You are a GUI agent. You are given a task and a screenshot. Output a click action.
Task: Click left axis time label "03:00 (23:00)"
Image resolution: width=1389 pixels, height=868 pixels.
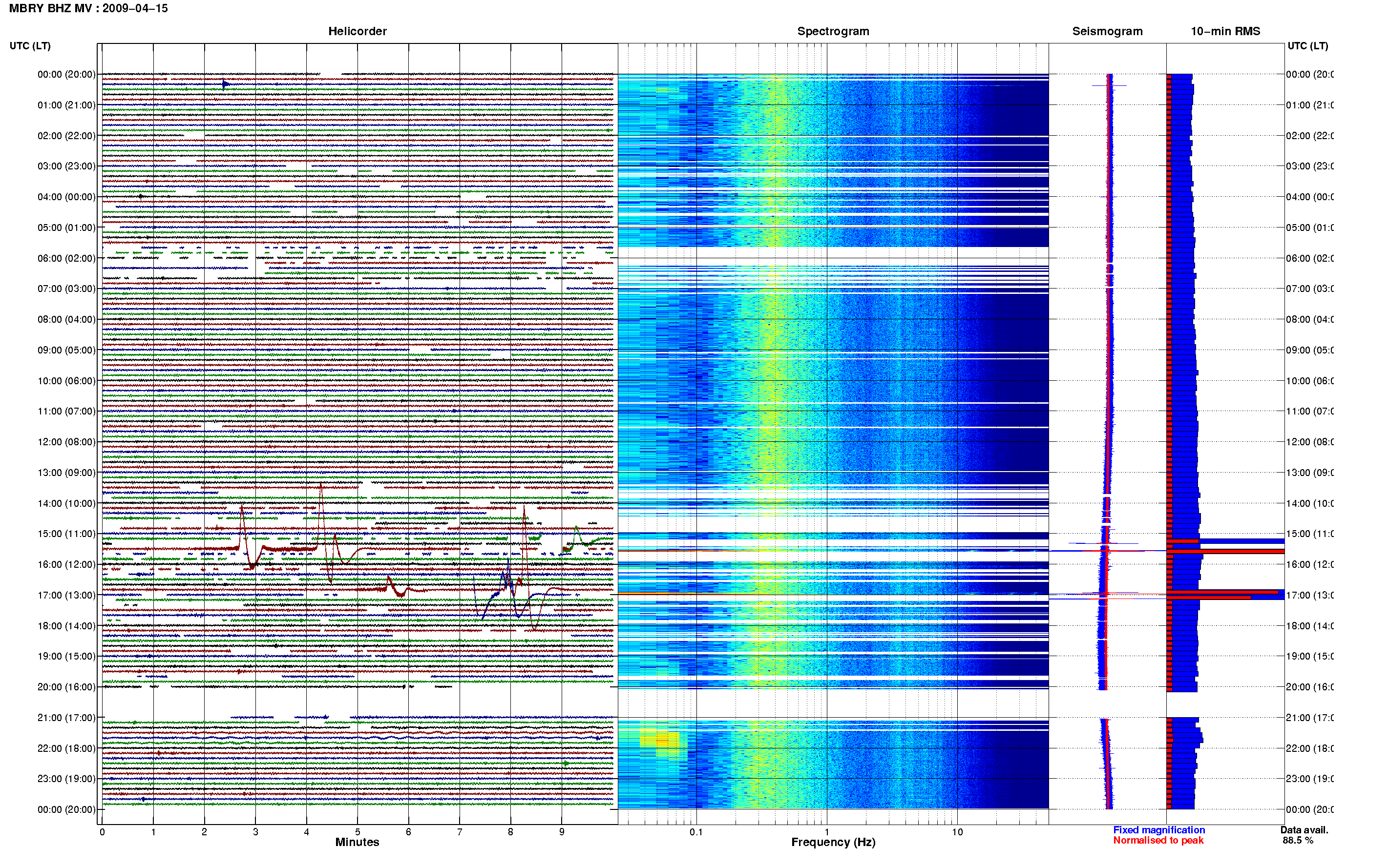click(66, 166)
